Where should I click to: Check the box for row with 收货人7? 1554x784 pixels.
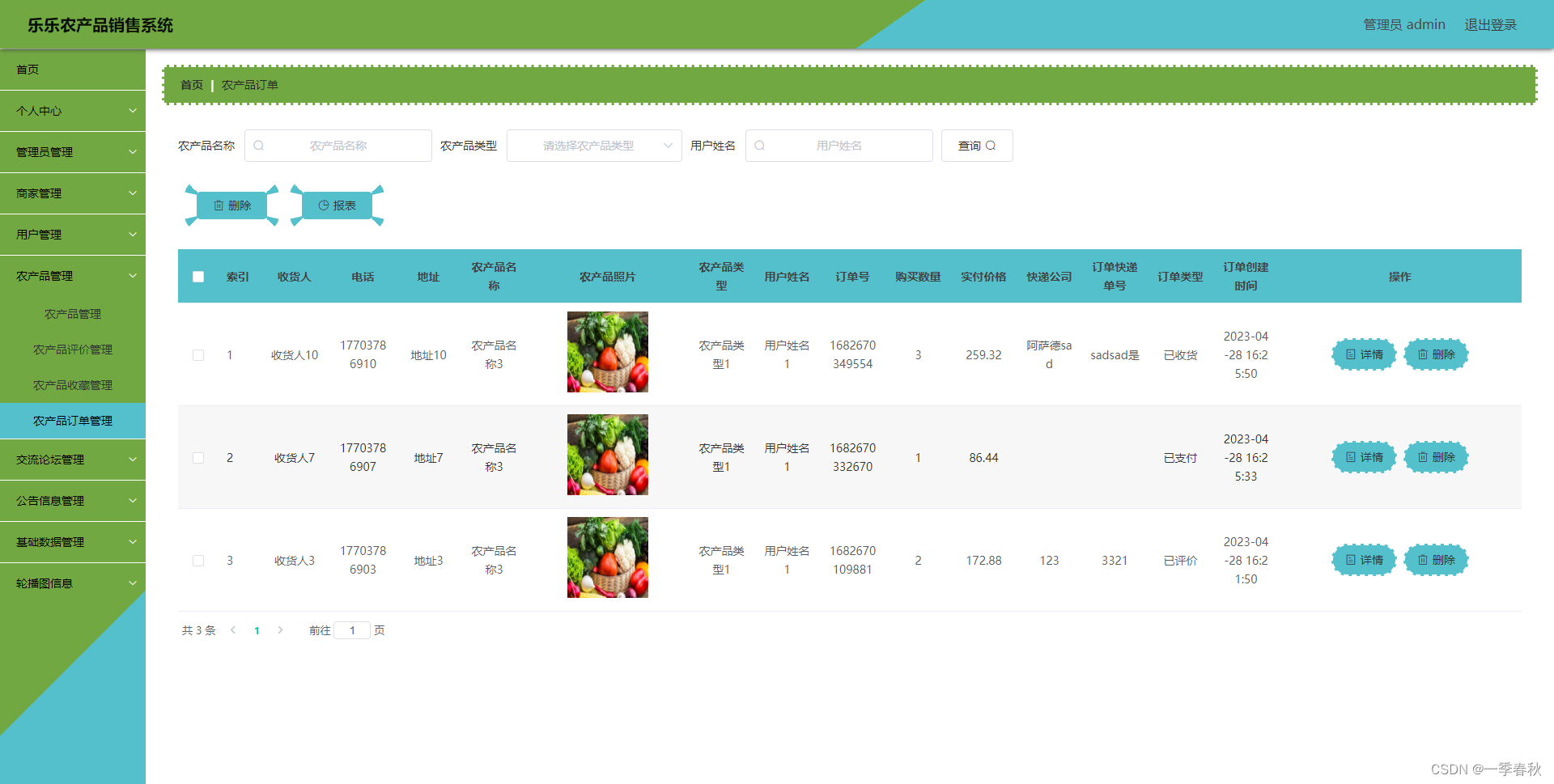click(x=198, y=458)
